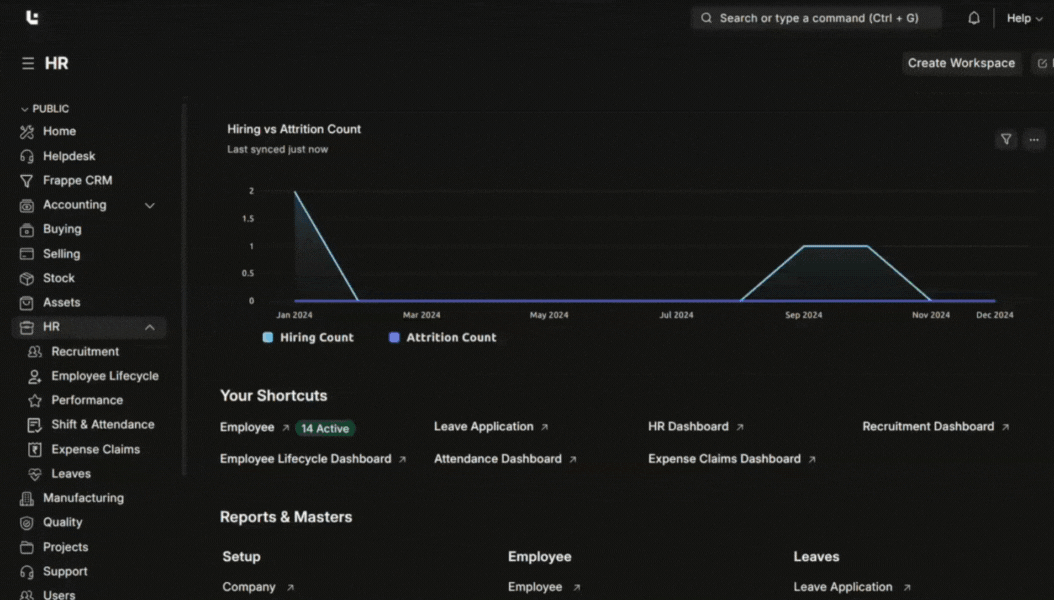Open the Leave Application shortcut

484,427
